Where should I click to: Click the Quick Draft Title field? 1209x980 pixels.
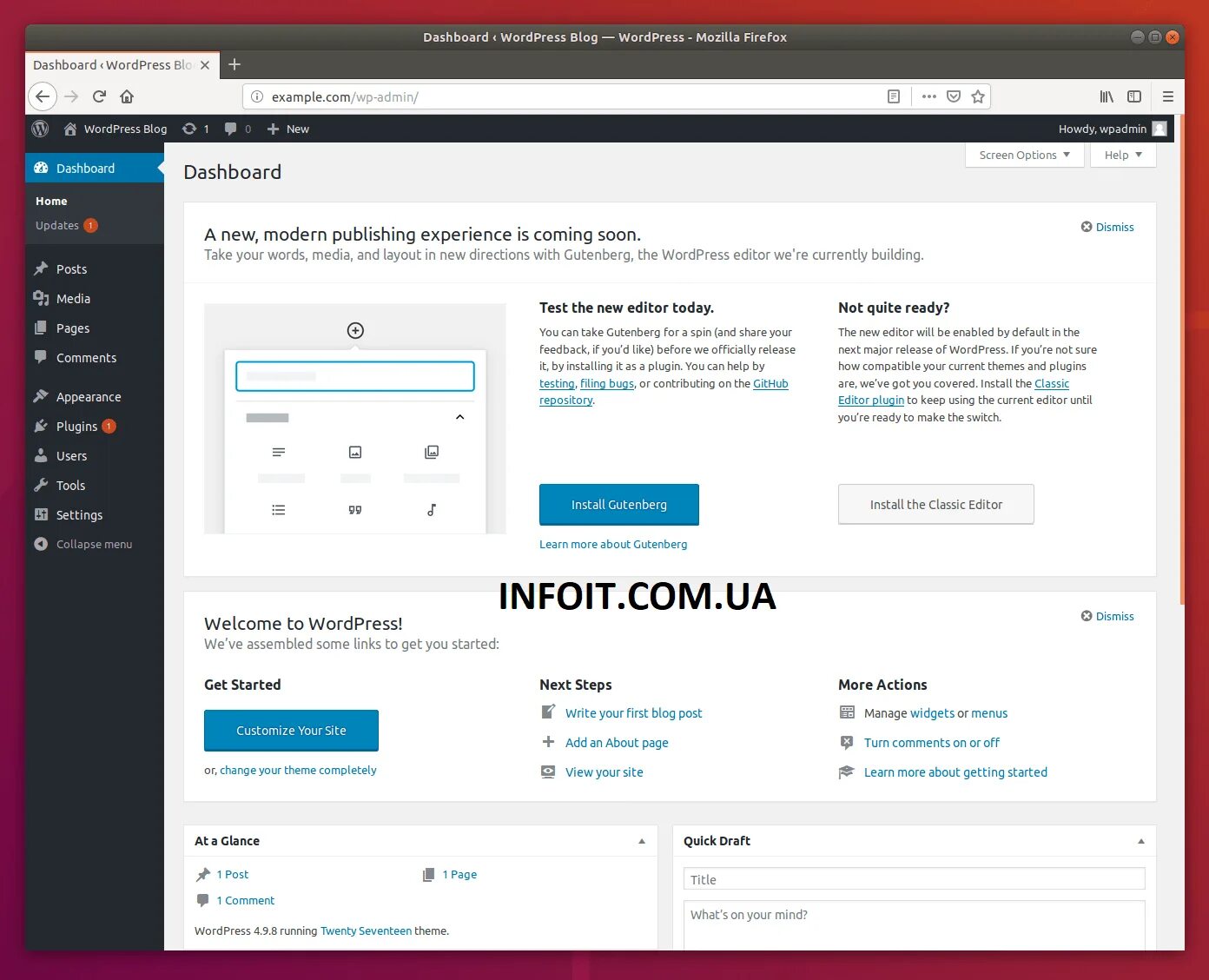(914, 879)
